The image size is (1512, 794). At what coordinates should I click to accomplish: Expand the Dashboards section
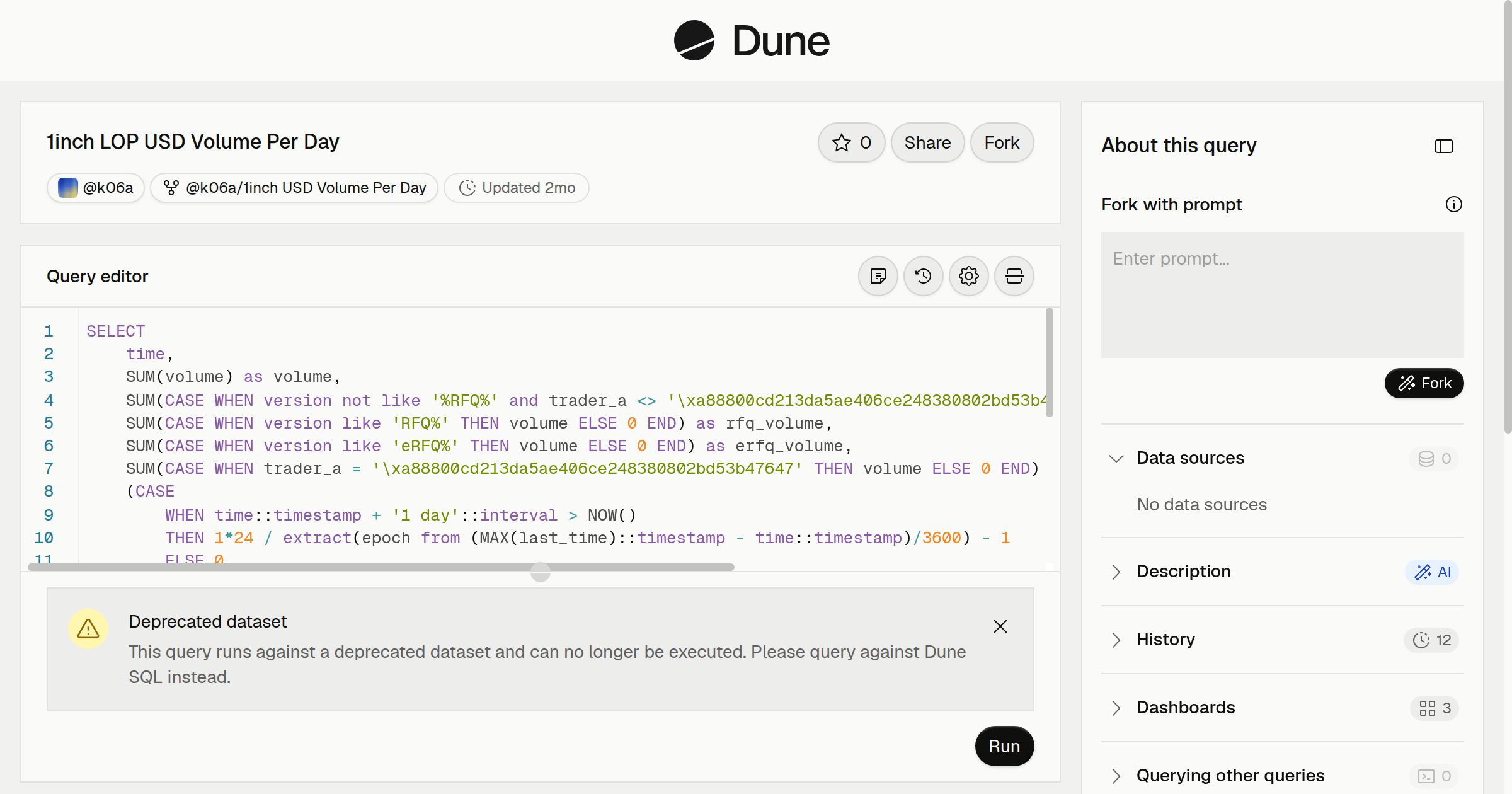1116,708
